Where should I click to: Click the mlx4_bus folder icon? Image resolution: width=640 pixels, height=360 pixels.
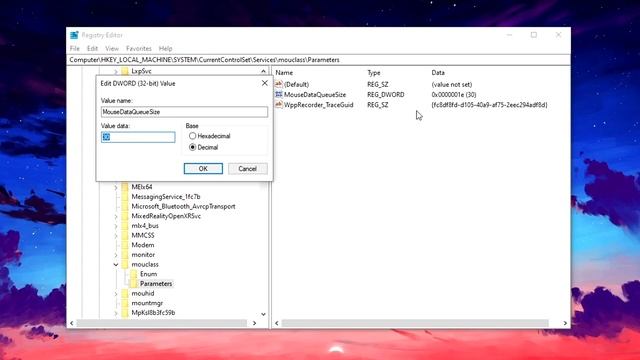point(124,225)
